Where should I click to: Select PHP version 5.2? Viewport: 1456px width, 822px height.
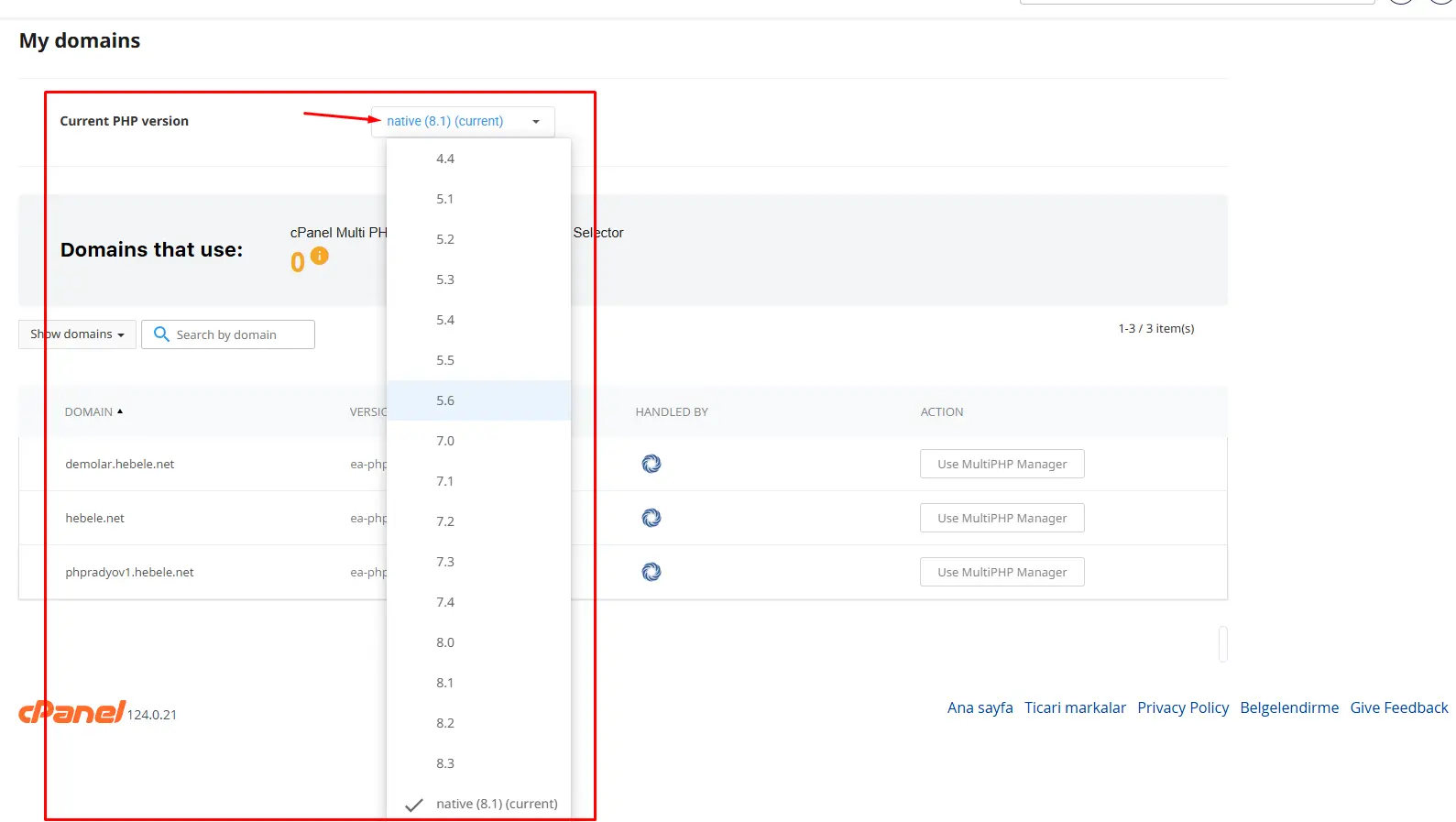[x=478, y=239]
